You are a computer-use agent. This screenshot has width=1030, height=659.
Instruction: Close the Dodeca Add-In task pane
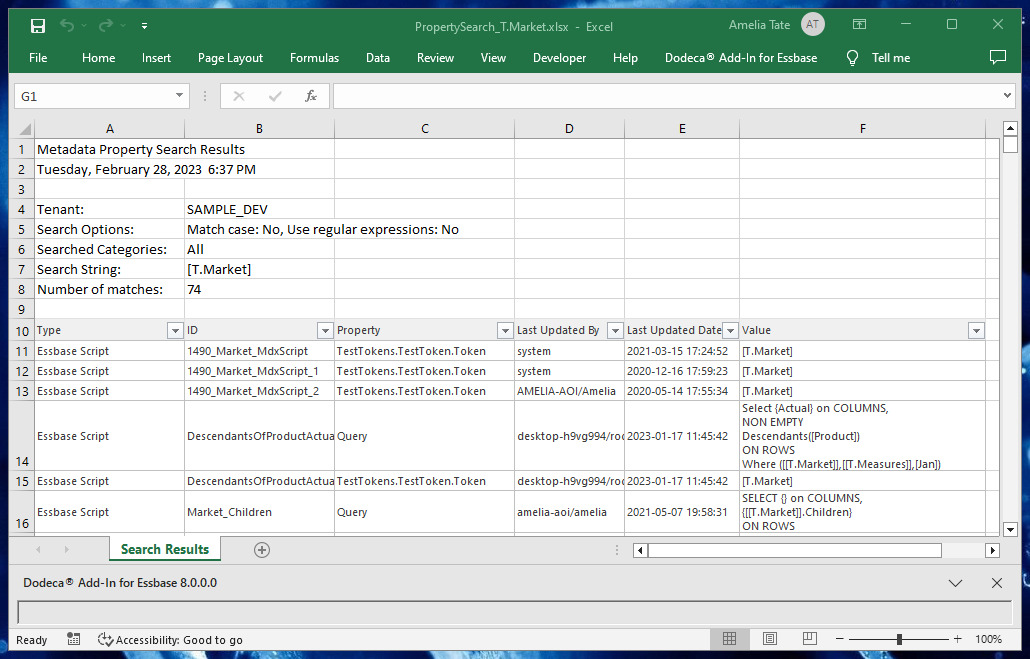click(x=996, y=583)
